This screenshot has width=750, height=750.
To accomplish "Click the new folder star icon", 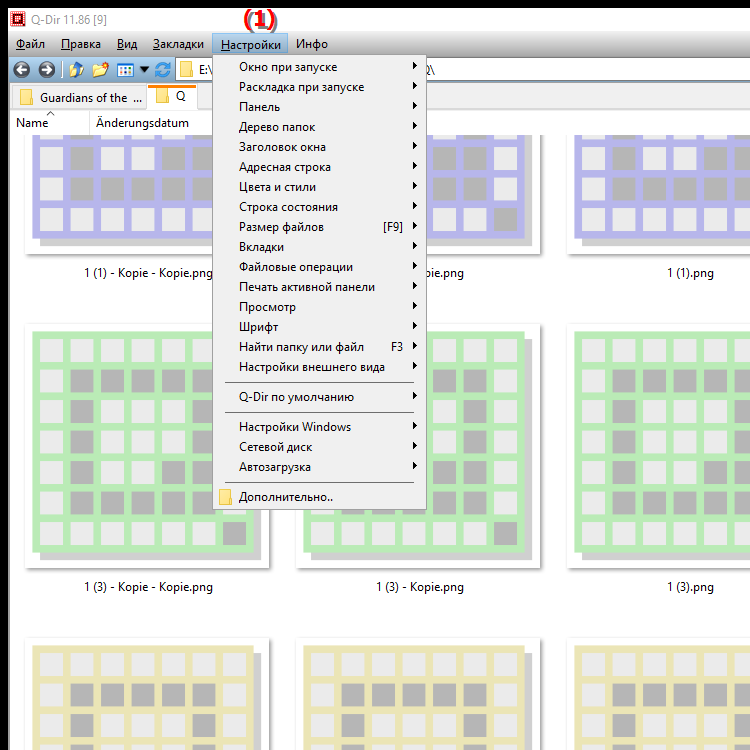I will coord(100,70).
